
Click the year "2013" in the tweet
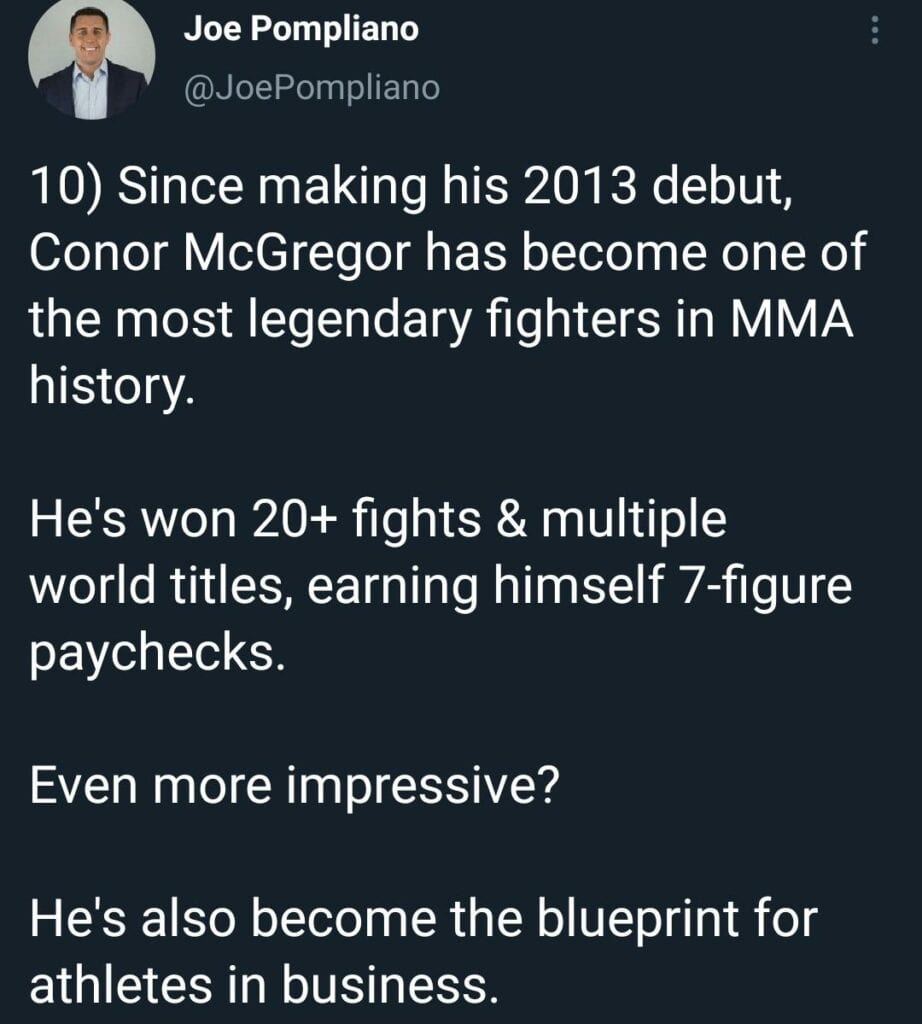(x=580, y=185)
